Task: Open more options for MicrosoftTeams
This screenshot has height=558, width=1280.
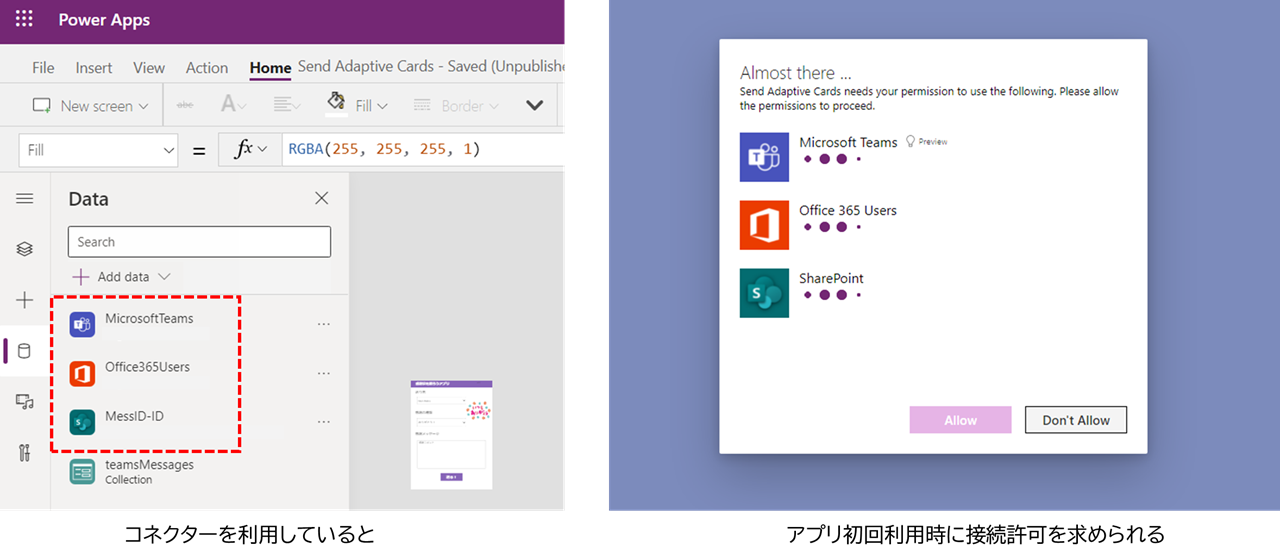Action: coord(323,325)
